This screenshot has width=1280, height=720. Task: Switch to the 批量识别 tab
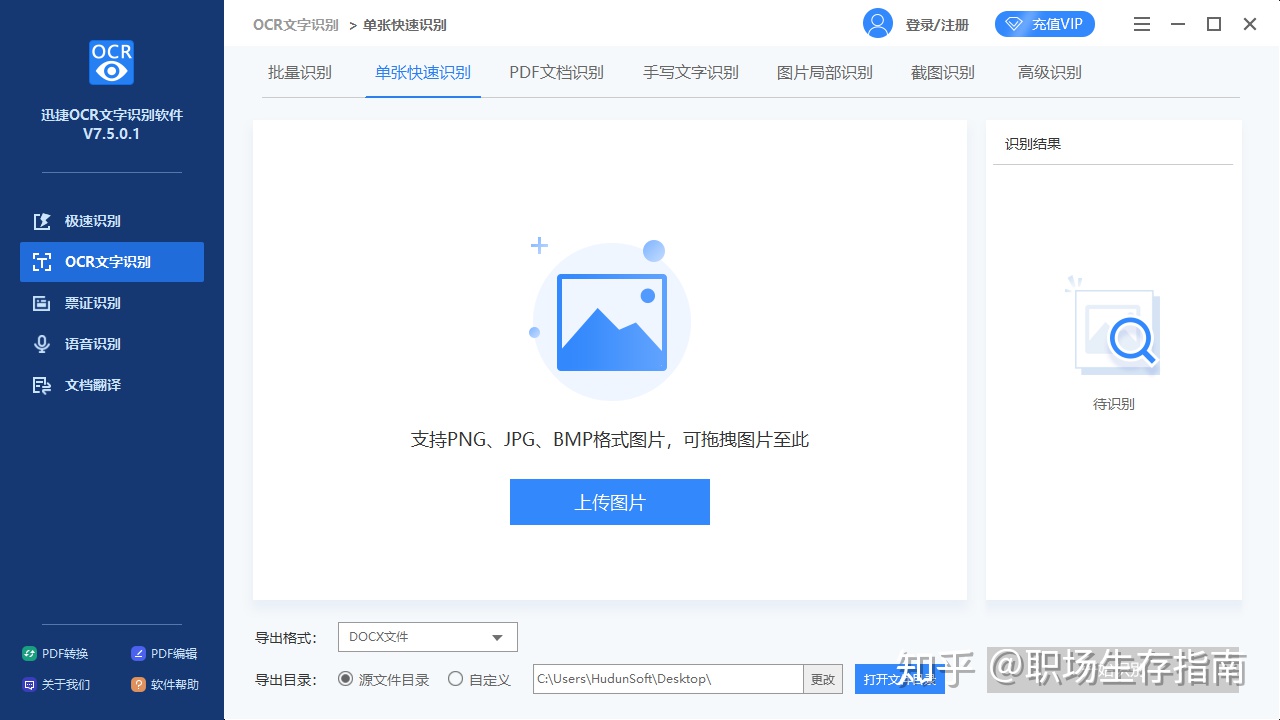(300, 72)
